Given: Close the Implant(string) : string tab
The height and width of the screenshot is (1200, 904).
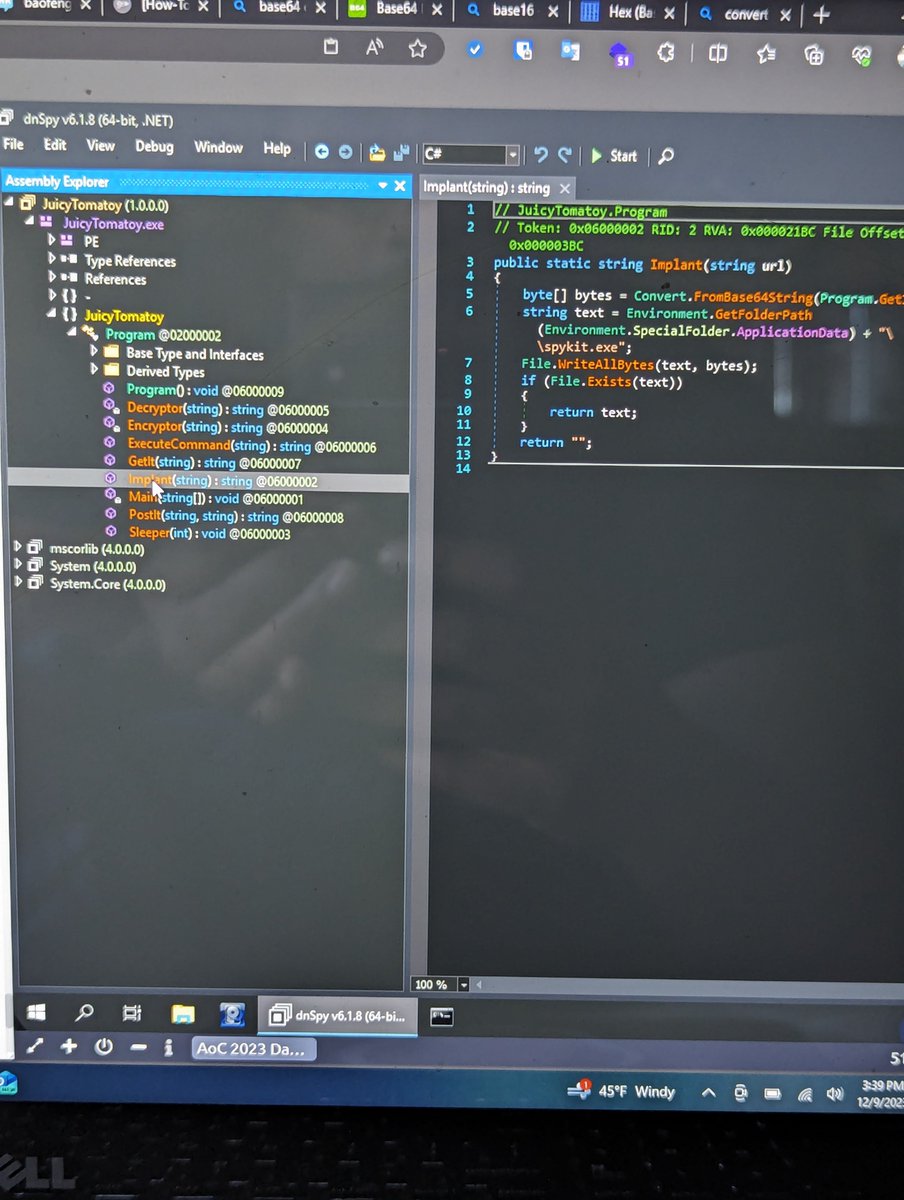Looking at the screenshot, I should (x=564, y=188).
